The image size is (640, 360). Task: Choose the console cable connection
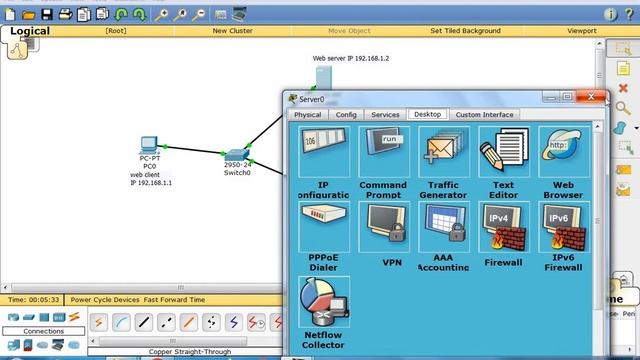point(121,322)
